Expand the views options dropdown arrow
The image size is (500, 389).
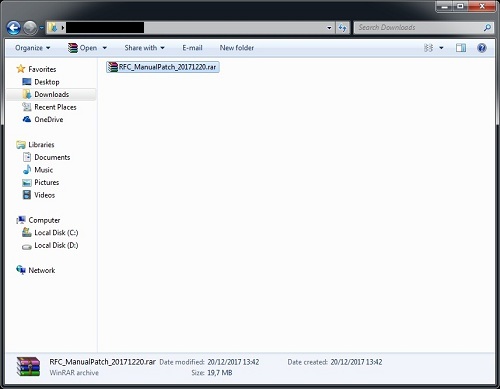click(441, 48)
